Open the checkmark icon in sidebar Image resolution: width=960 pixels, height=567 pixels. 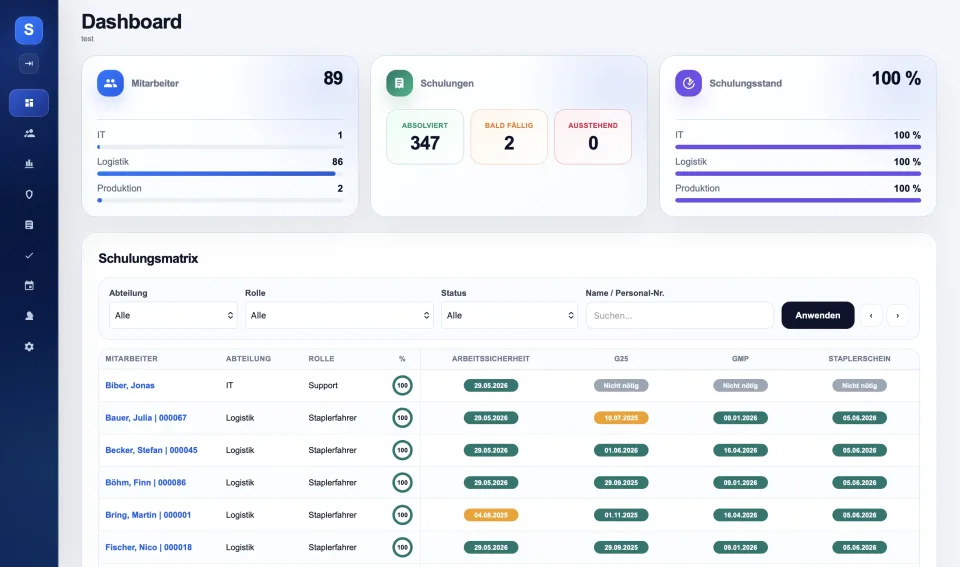point(29,255)
